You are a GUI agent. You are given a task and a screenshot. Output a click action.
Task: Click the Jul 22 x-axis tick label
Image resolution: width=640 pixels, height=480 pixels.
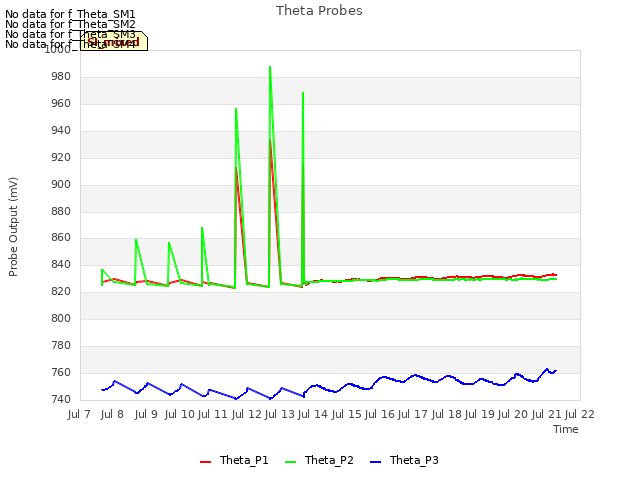click(x=580, y=415)
